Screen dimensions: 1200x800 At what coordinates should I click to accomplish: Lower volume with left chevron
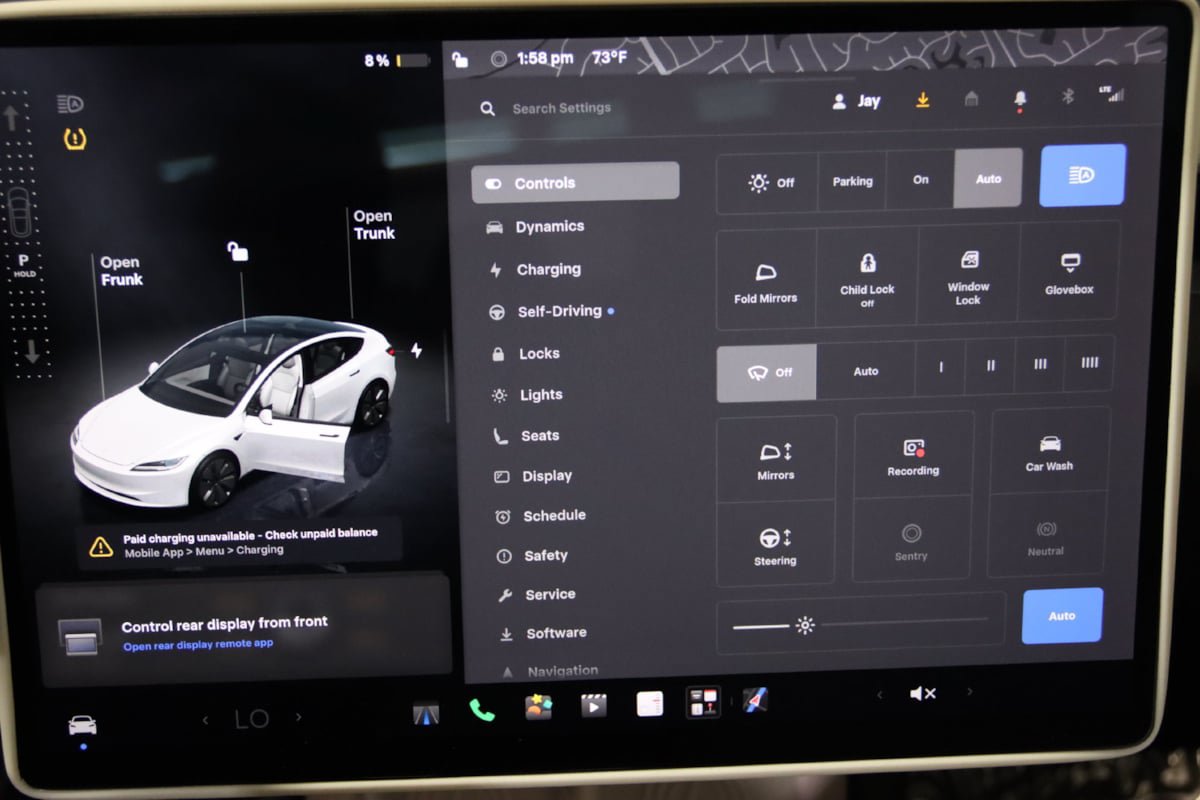coord(880,695)
